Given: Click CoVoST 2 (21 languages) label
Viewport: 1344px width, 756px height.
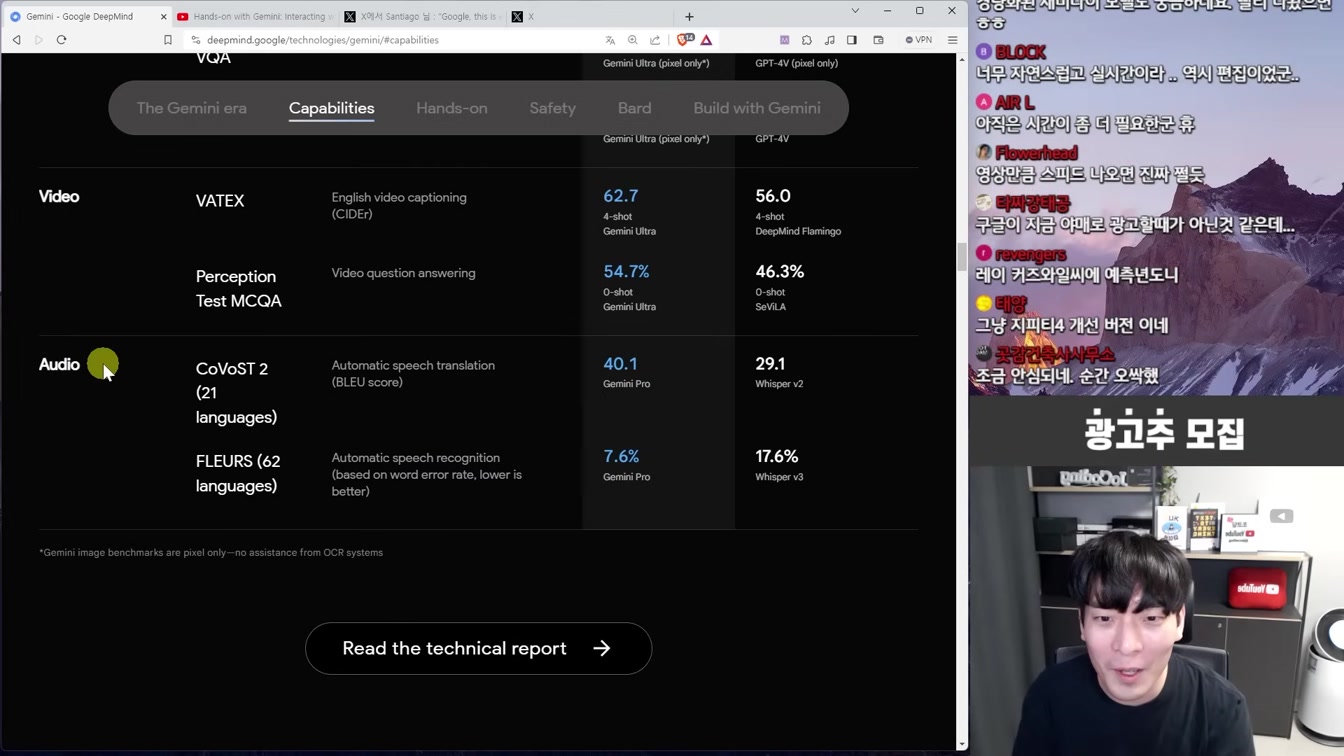Looking at the screenshot, I should [237, 393].
